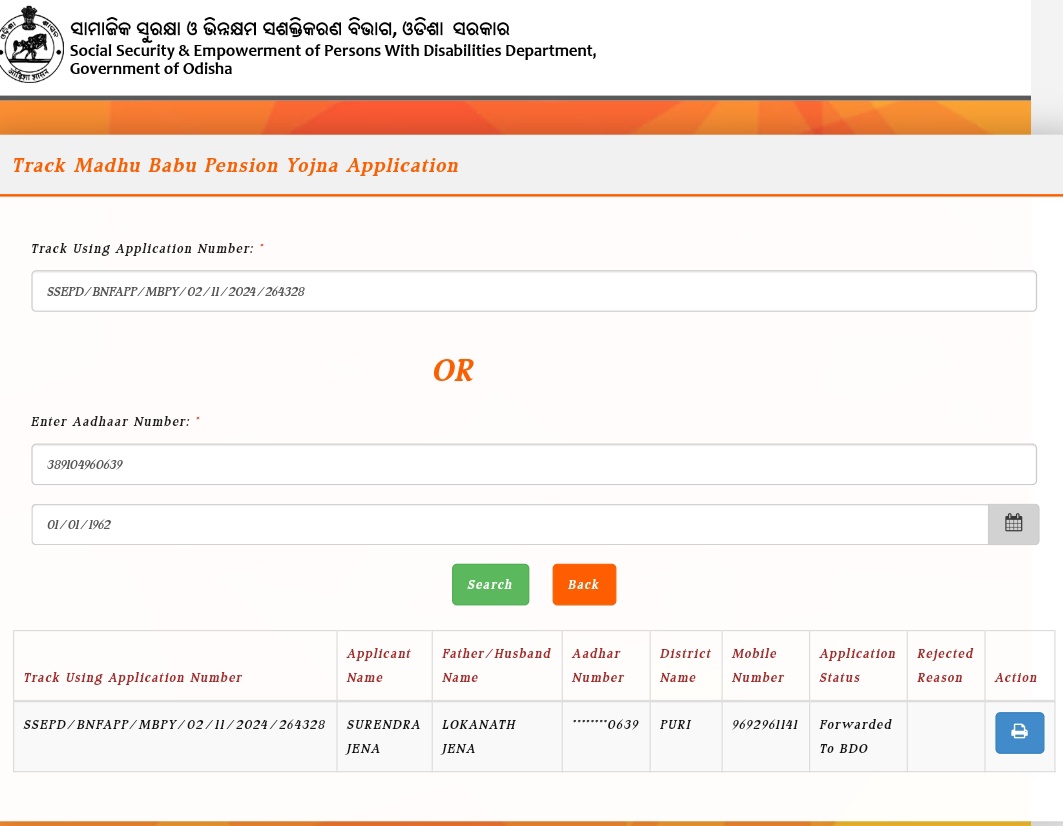This screenshot has width=1063, height=826.
Task: Select the Forwarded To BDO status cell
Action: coord(856,736)
